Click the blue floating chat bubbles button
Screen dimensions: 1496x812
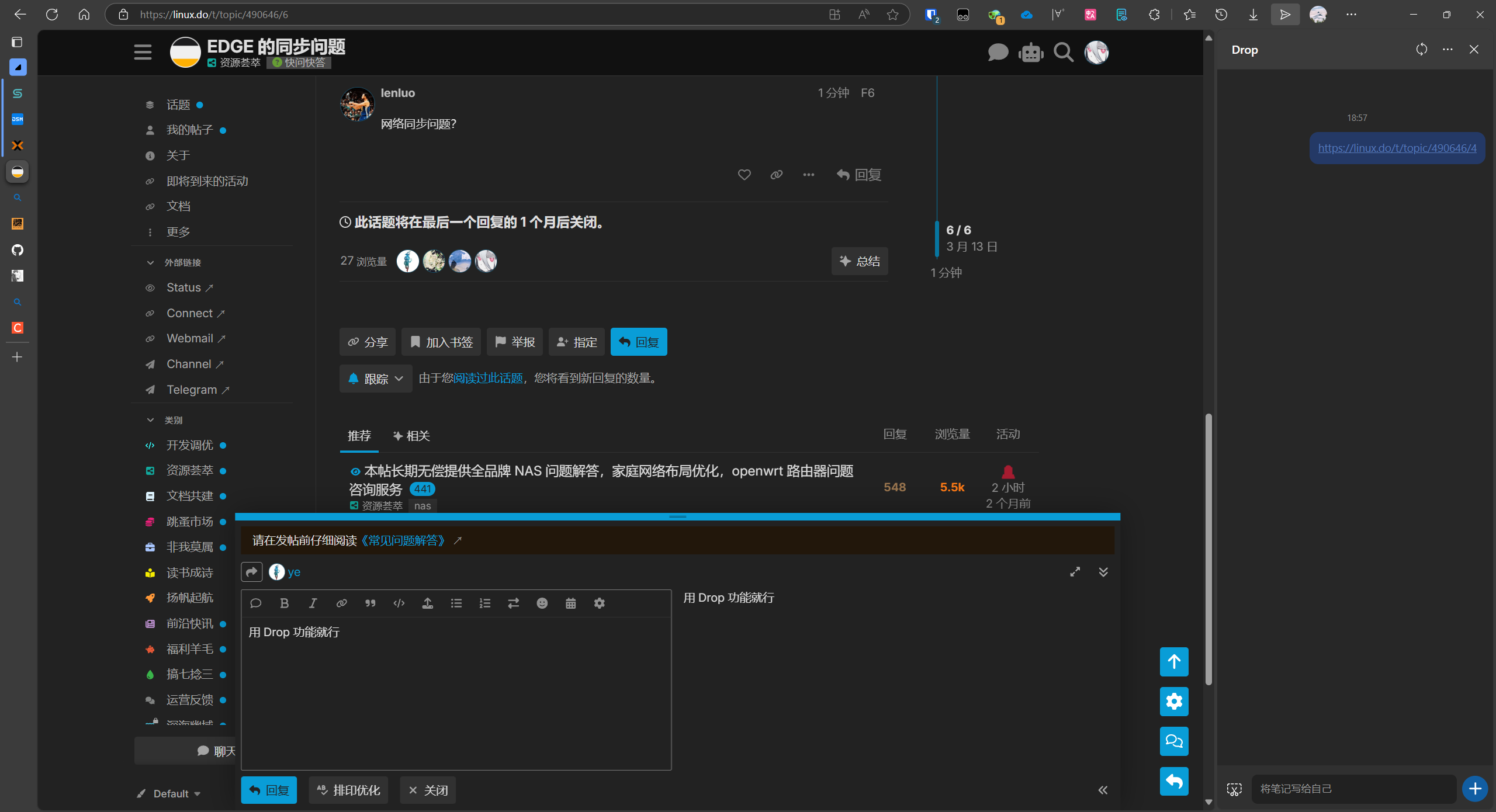pos(1174,741)
